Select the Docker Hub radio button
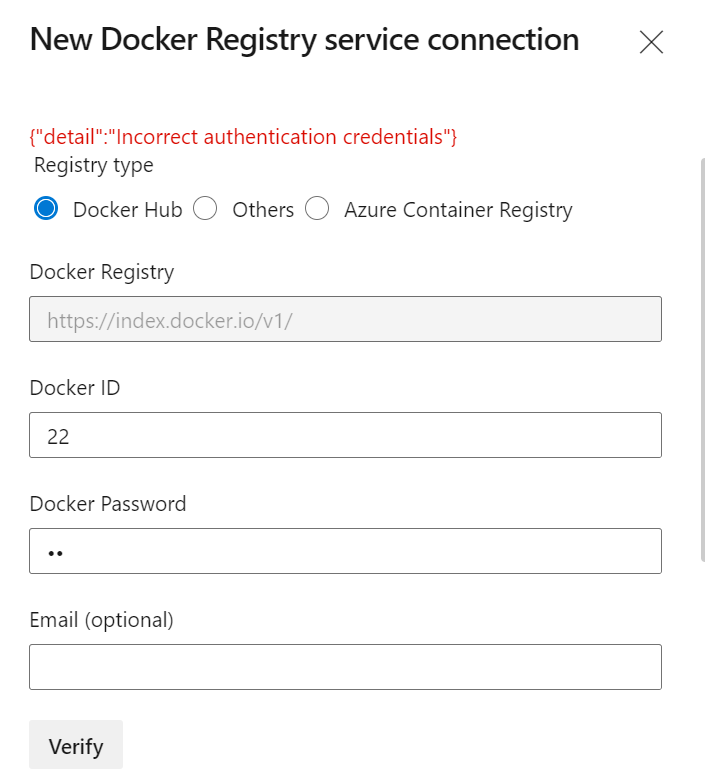Viewport: 705px width, 783px height. (x=46, y=208)
